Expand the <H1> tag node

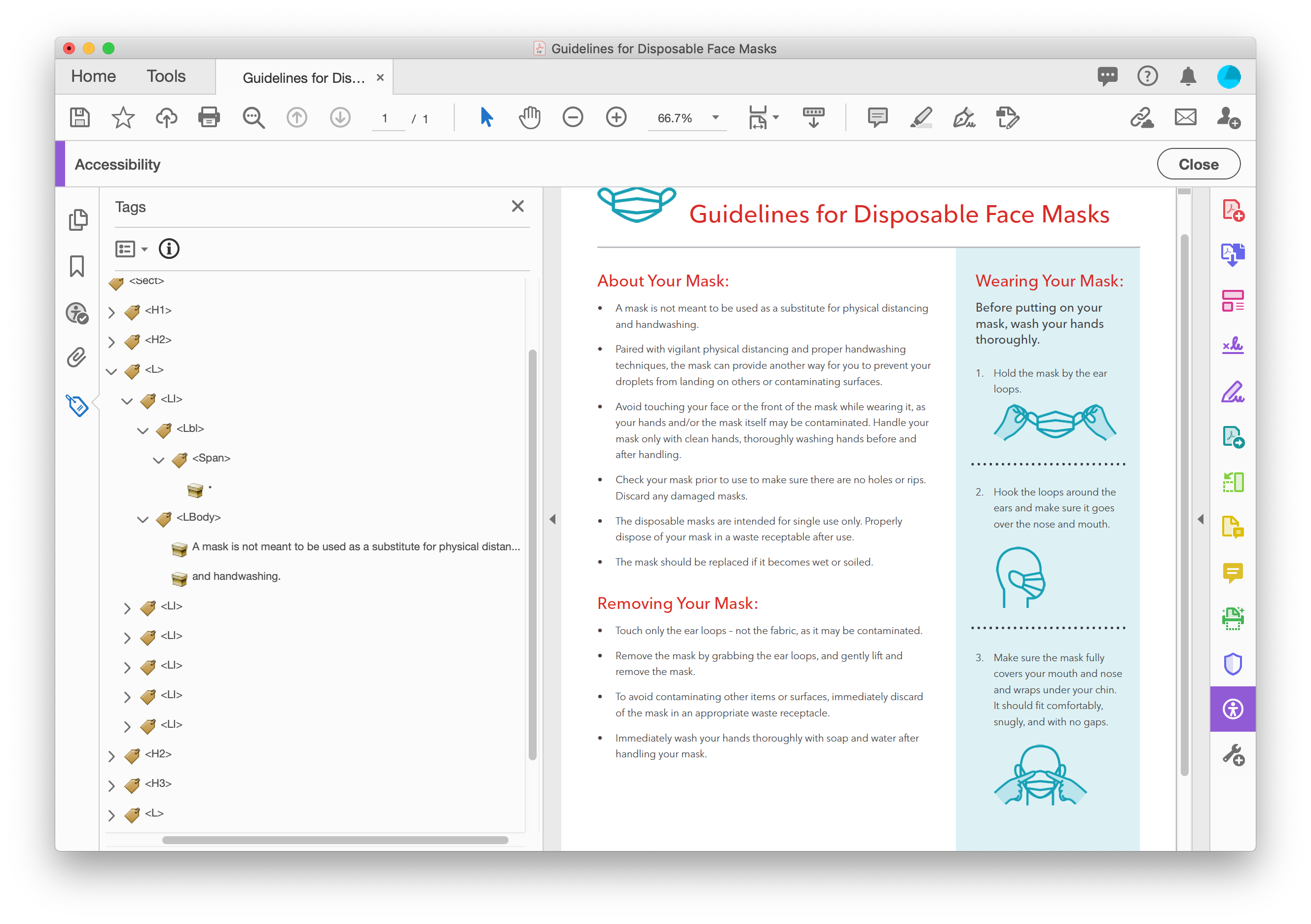(112, 312)
